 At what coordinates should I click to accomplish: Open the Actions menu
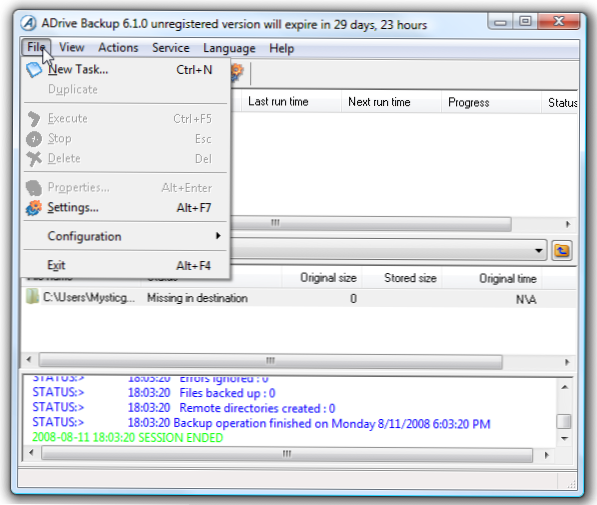click(118, 48)
